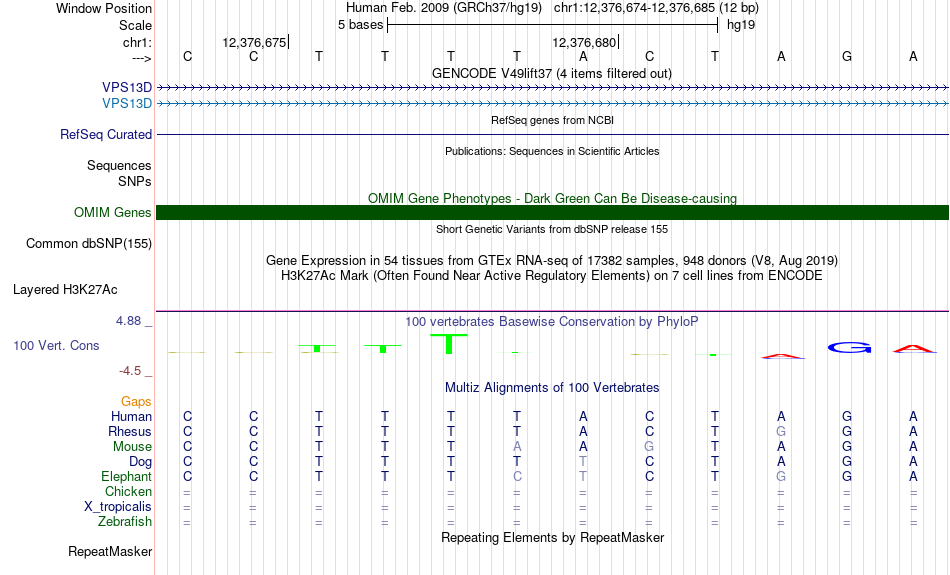Click the faded G in Mouse row
Screen dimensions: 950x575
pos(649,447)
